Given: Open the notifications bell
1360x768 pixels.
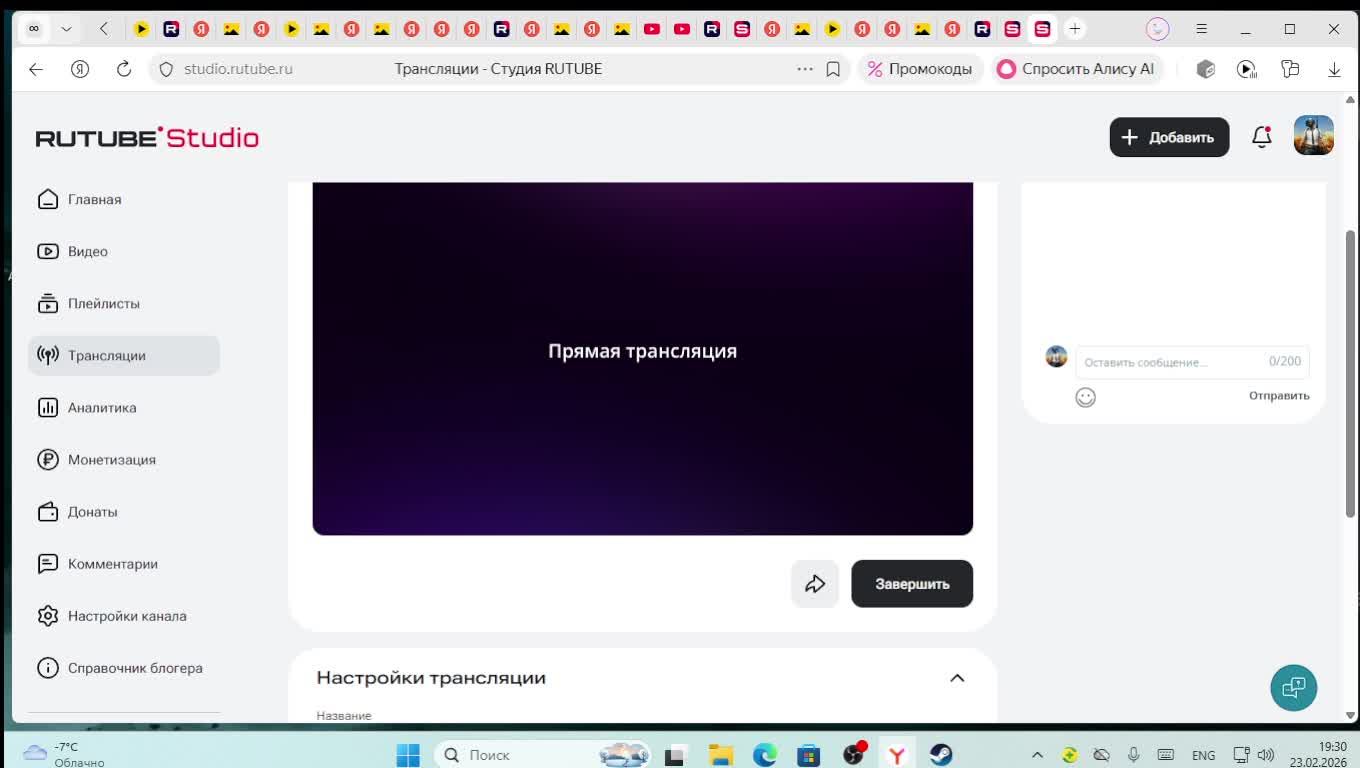Looking at the screenshot, I should coord(1262,137).
